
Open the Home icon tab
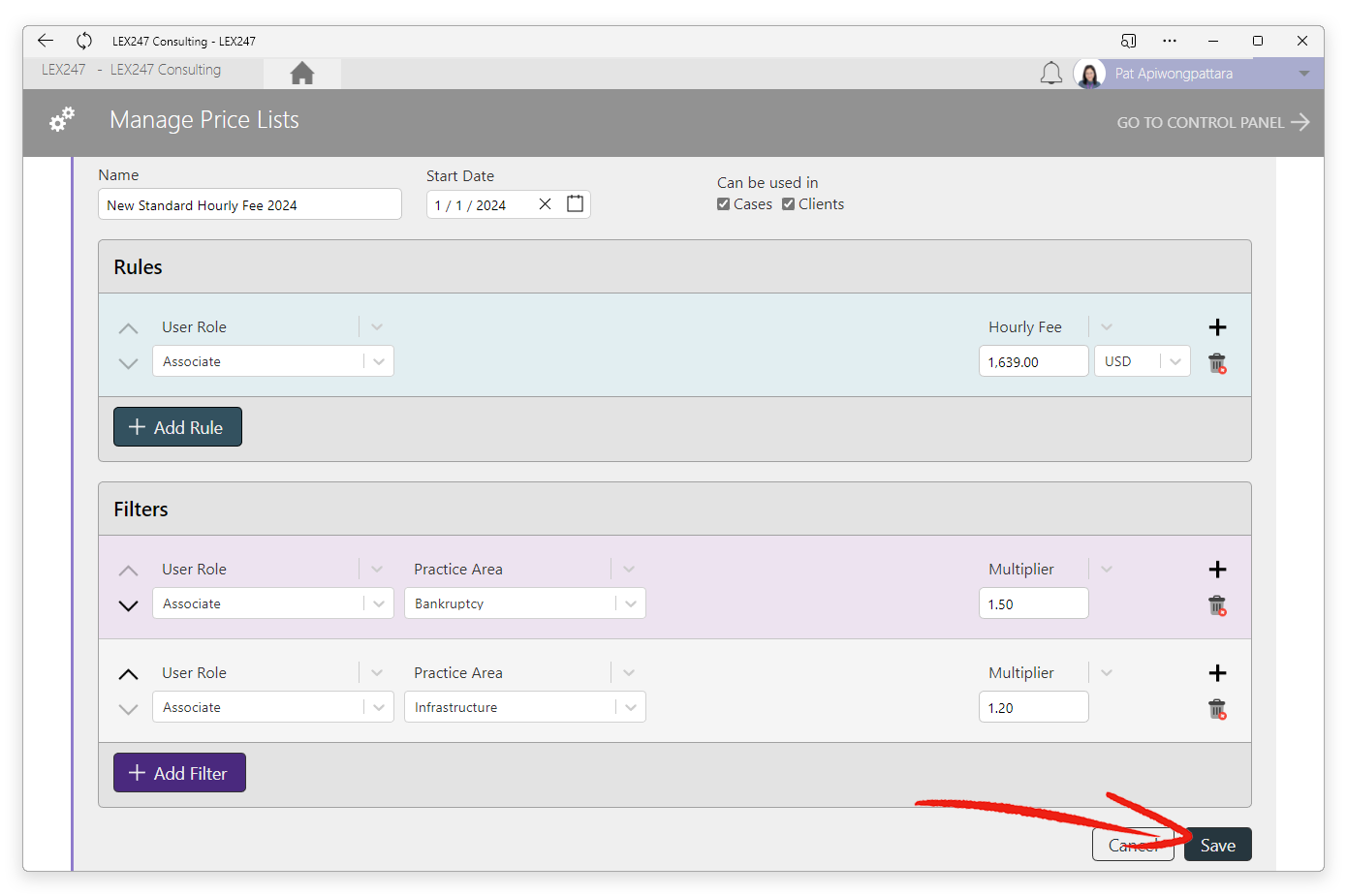pyautogui.click(x=302, y=73)
